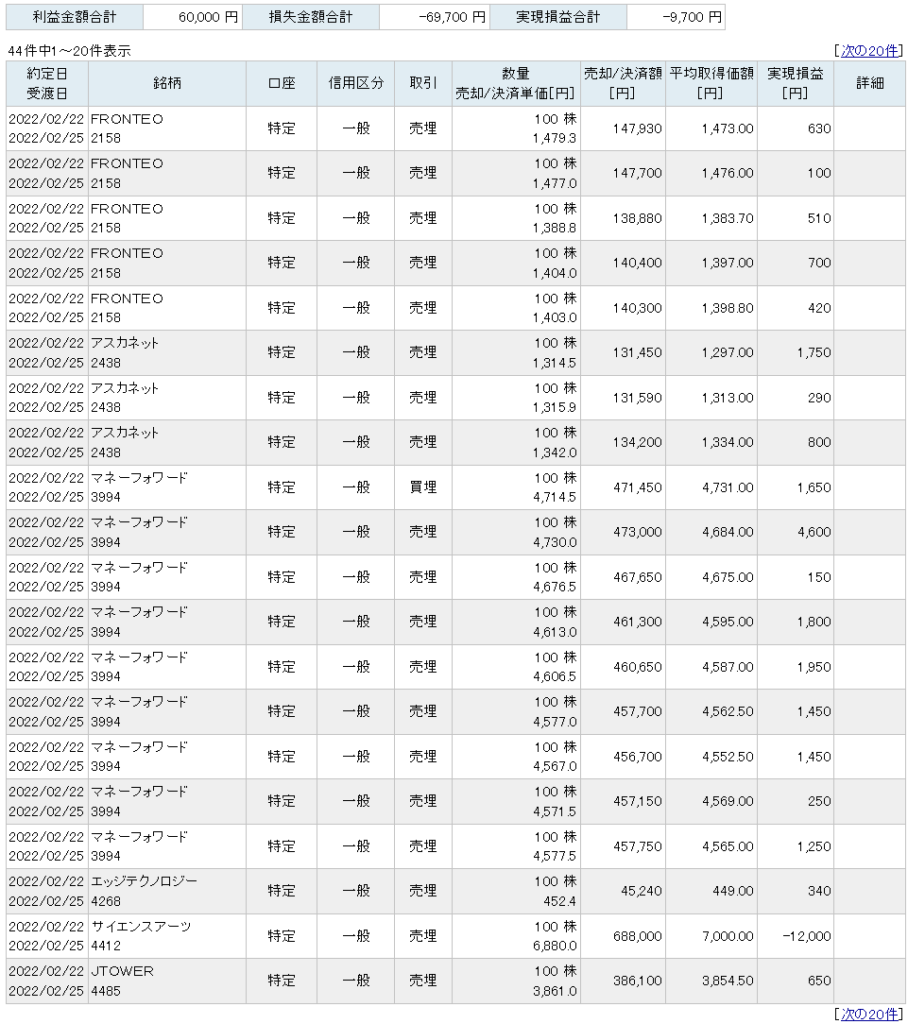Image resolution: width=908 pixels, height=1024 pixels.
Task: Select the 456,700 settlement amount cell
Action: [x=623, y=756]
